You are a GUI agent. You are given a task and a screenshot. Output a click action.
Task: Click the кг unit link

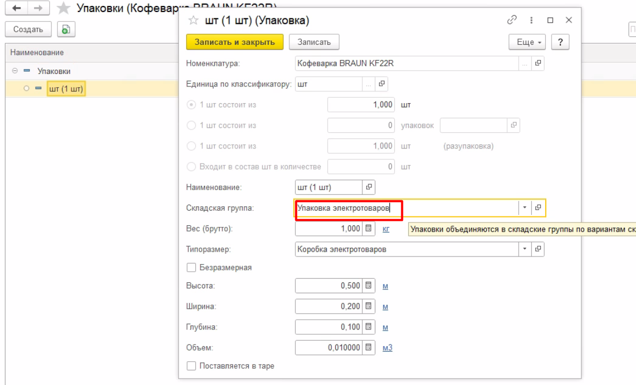click(x=386, y=229)
